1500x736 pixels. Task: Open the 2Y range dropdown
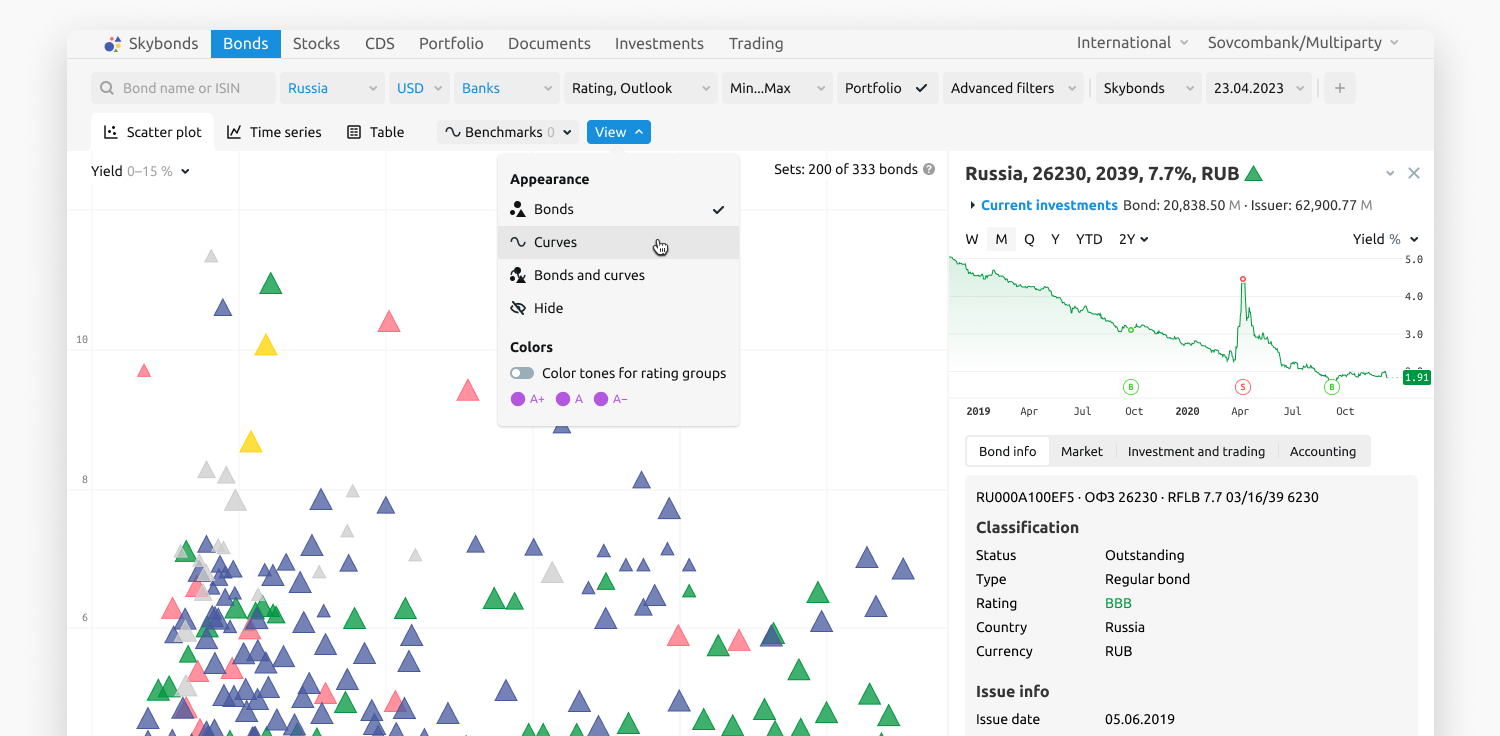(1133, 239)
